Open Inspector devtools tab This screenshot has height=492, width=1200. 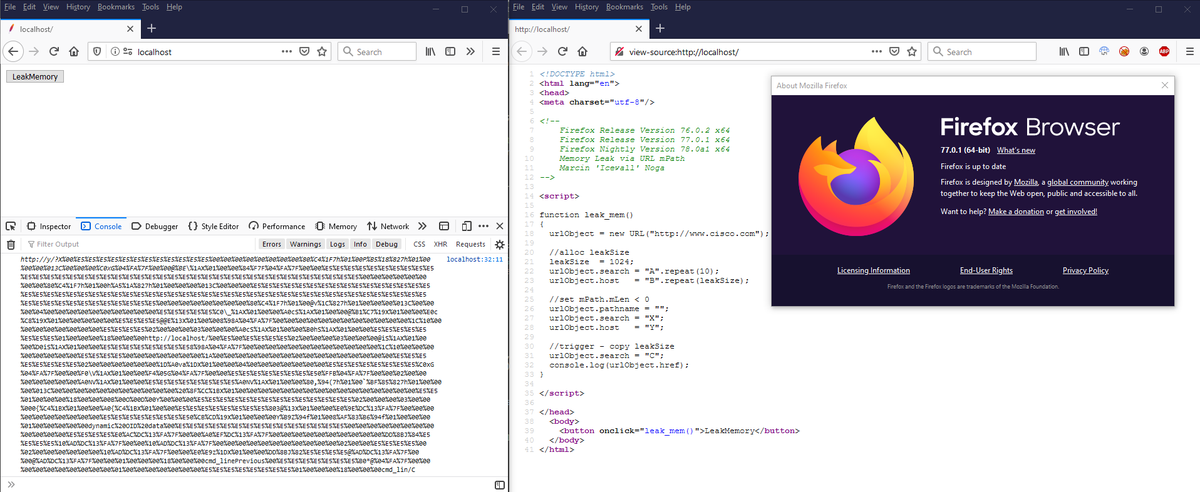48,226
